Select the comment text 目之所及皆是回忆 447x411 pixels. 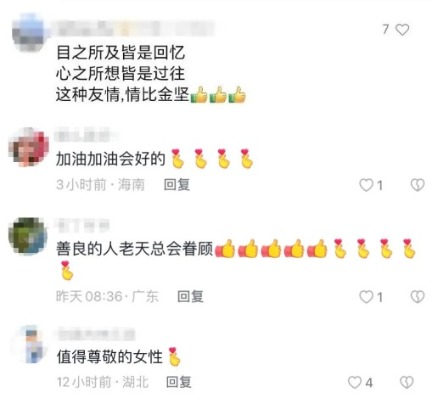120,53
